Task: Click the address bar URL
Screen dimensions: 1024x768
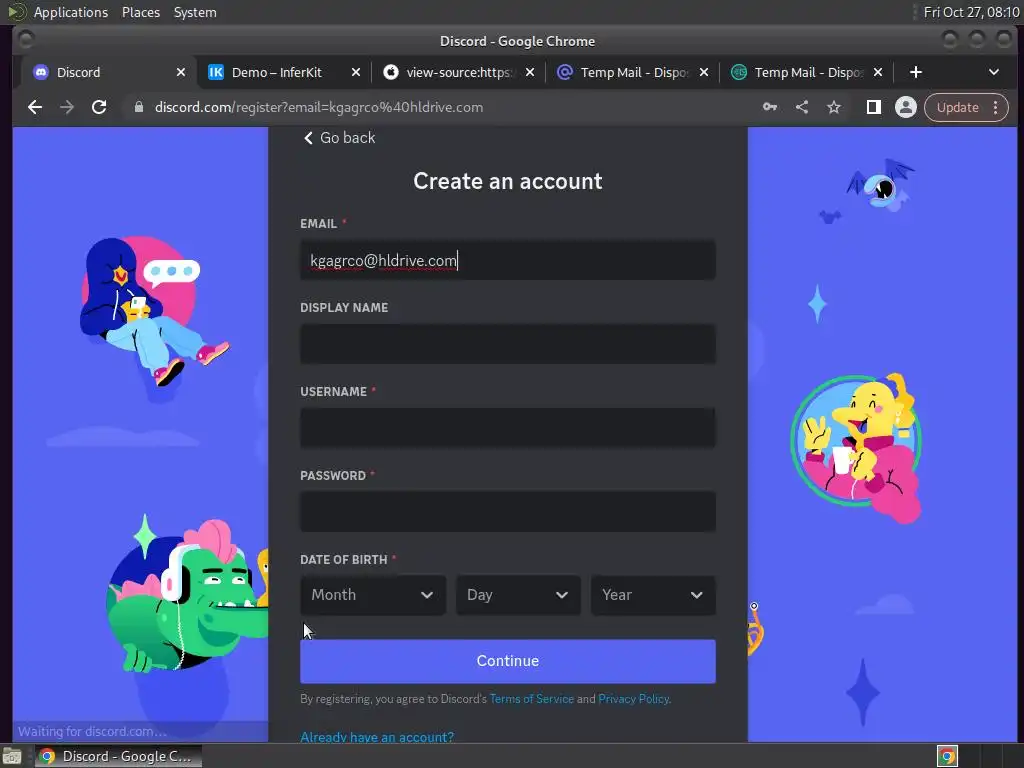Action: point(319,107)
